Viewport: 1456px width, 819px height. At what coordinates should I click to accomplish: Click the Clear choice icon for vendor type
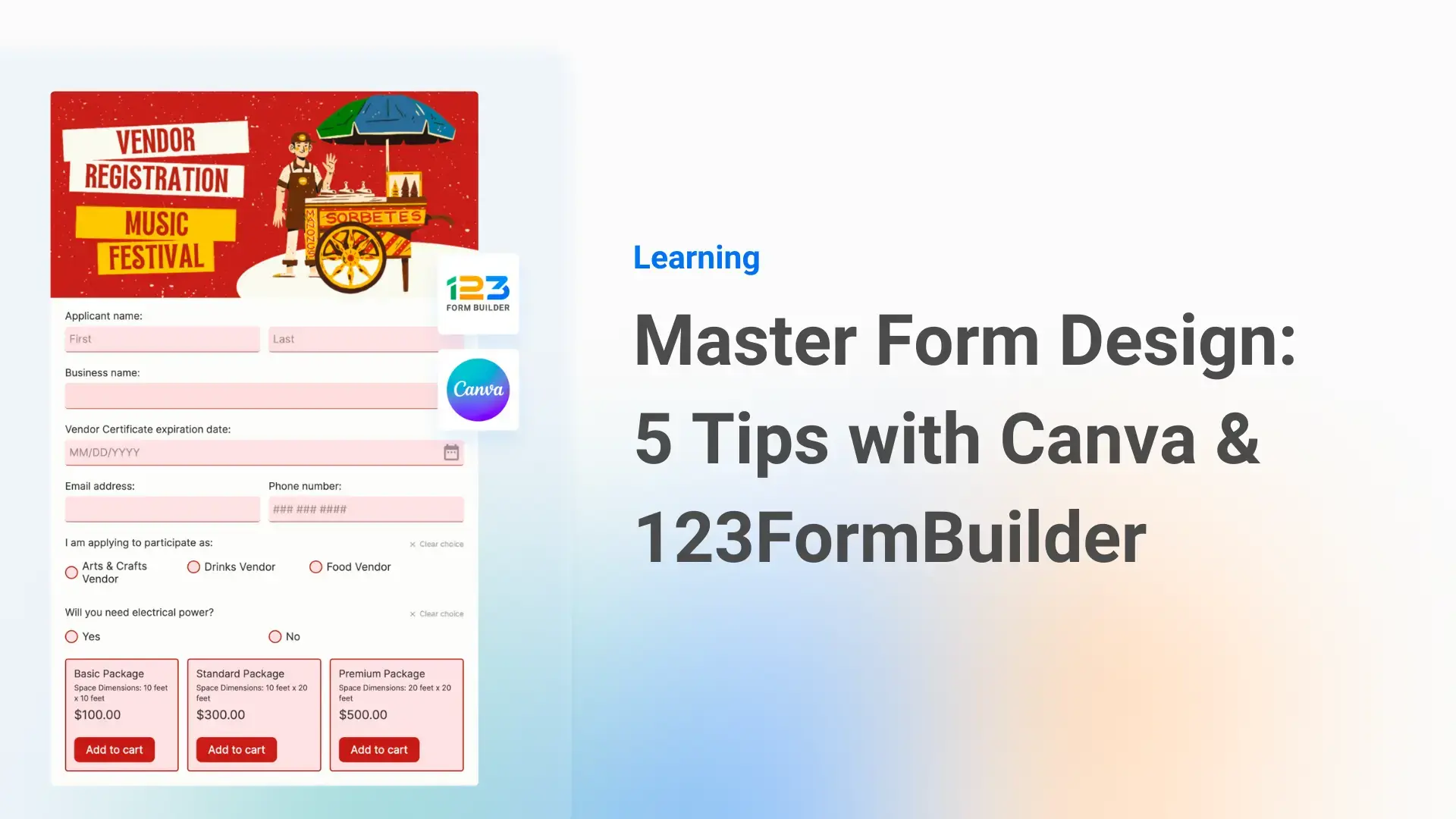(x=412, y=544)
